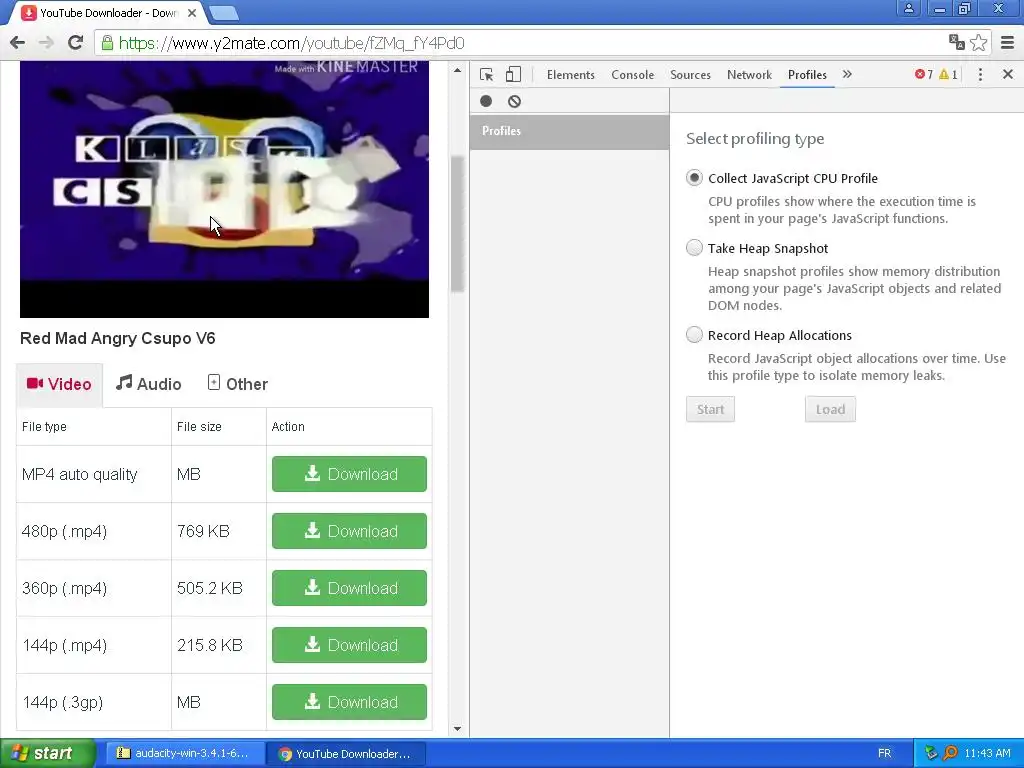Screen dimensions: 1024x768
Task: Open the translate page icon in address bar
Action: tap(956, 42)
